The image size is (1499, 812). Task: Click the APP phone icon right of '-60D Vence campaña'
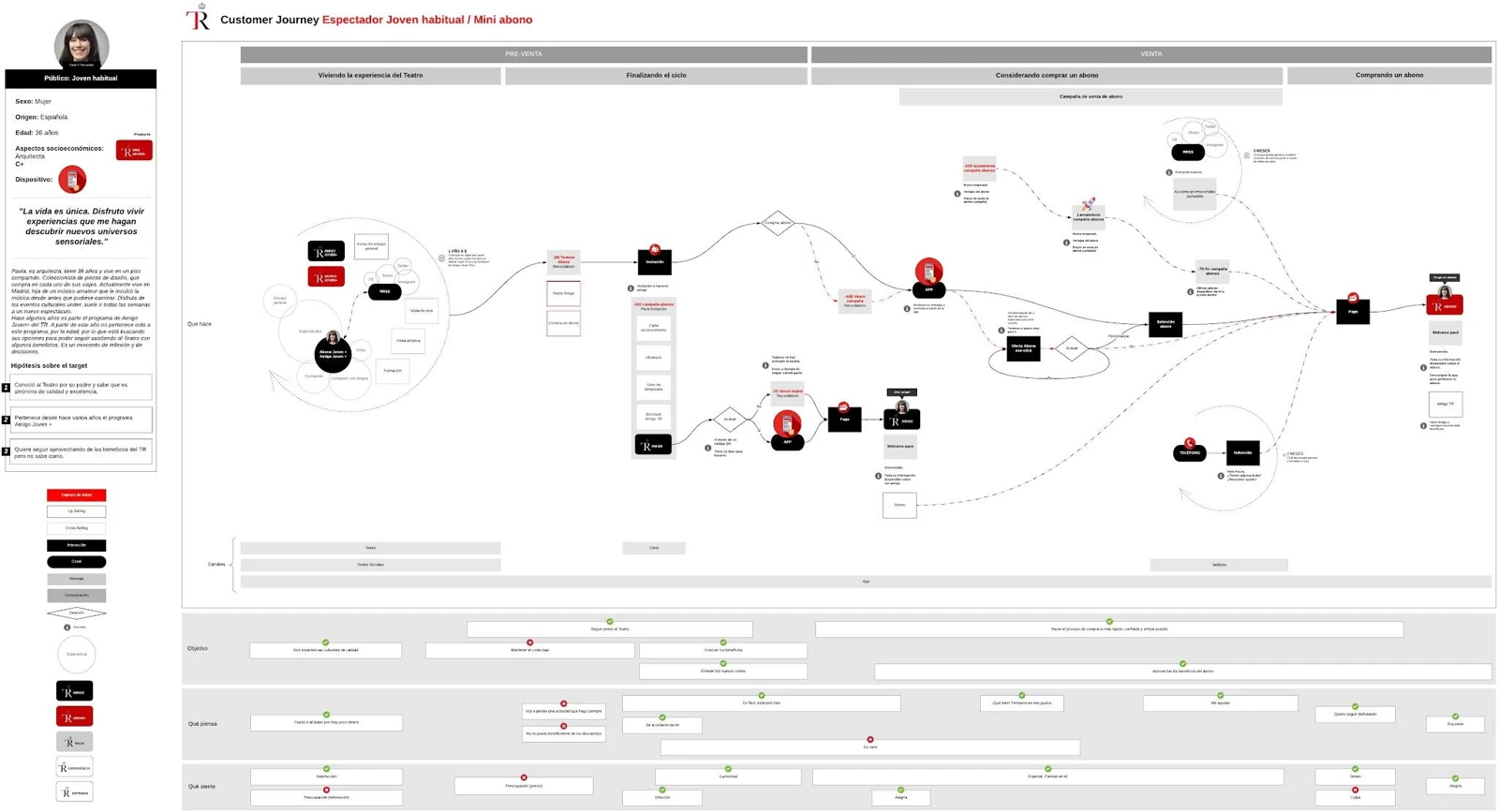[928, 271]
